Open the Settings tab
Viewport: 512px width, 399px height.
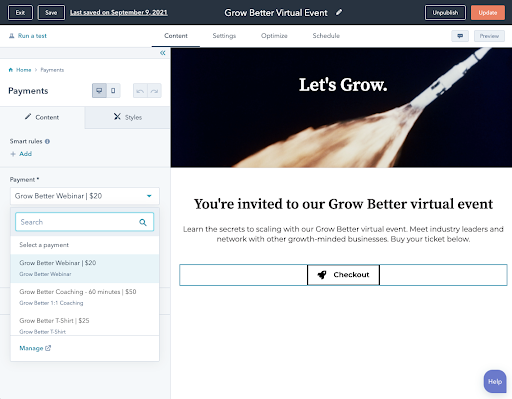click(224, 36)
